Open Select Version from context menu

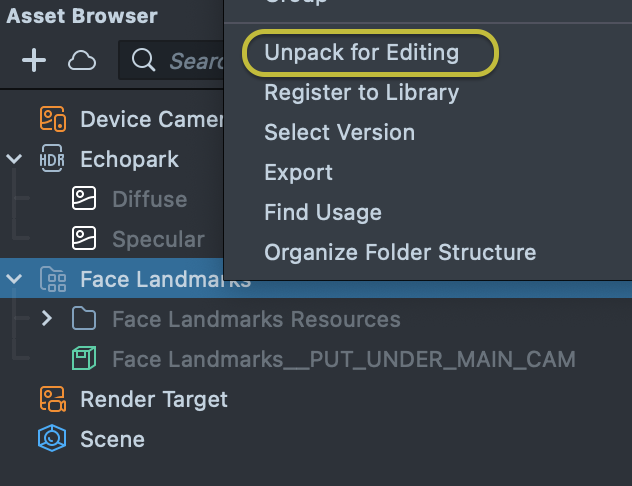pos(339,132)
